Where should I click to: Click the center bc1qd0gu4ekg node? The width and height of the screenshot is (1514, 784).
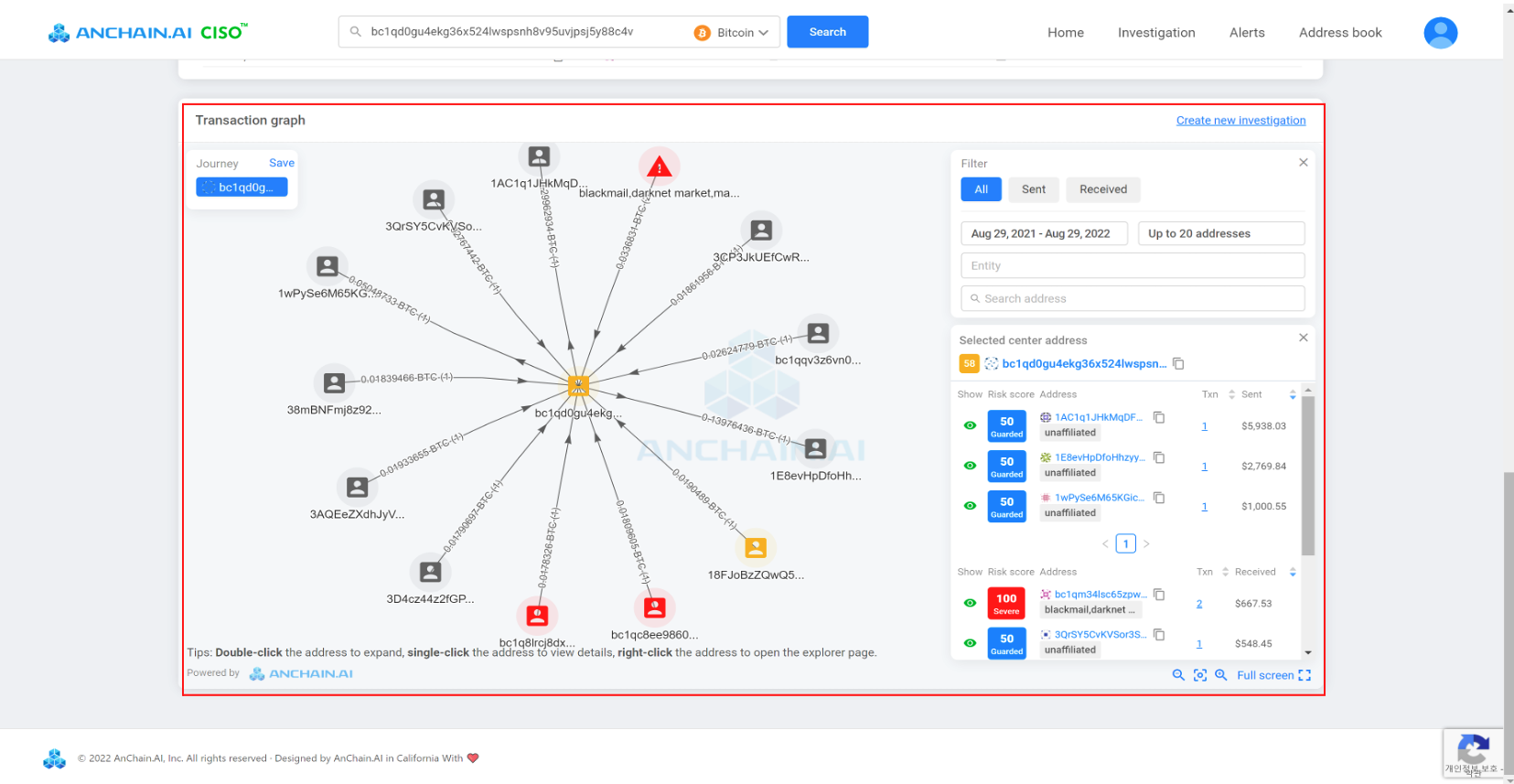(x=578, y=386)
